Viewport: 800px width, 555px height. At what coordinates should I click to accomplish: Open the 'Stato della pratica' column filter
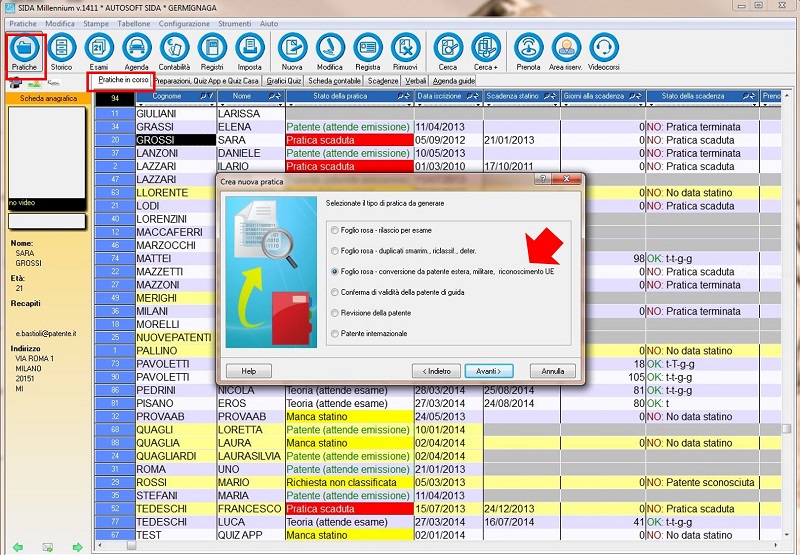tap(402, 97)
